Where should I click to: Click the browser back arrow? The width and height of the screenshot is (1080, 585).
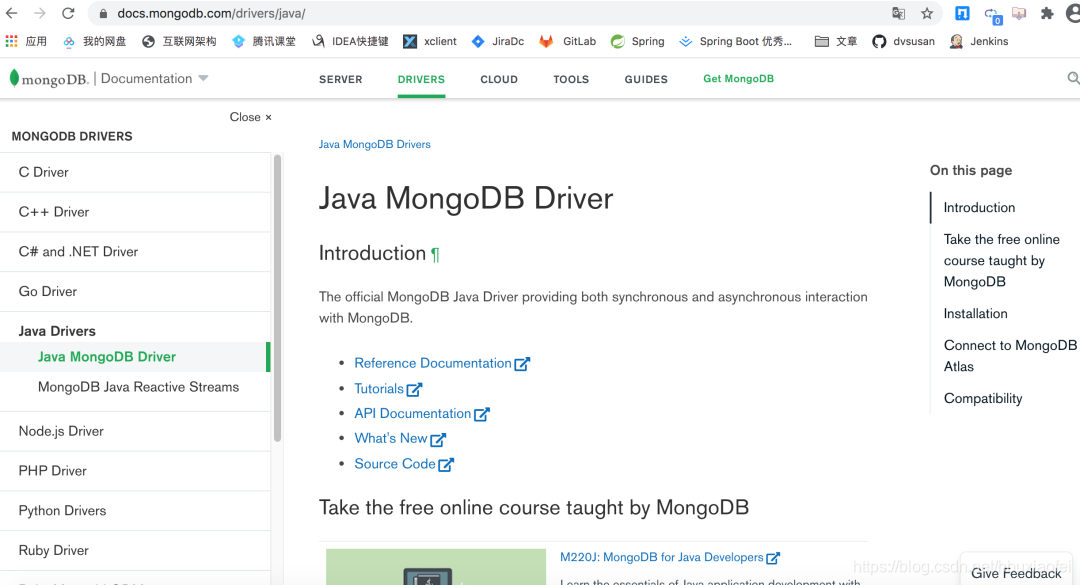[12, 13]
